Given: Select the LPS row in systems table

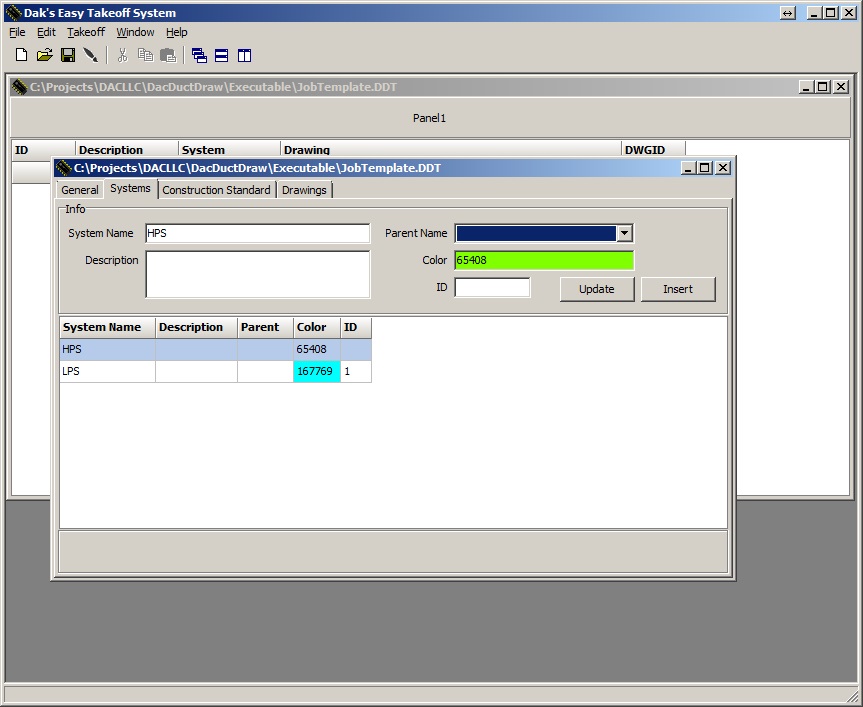Looking at the screenshot, I should (107, 371).
